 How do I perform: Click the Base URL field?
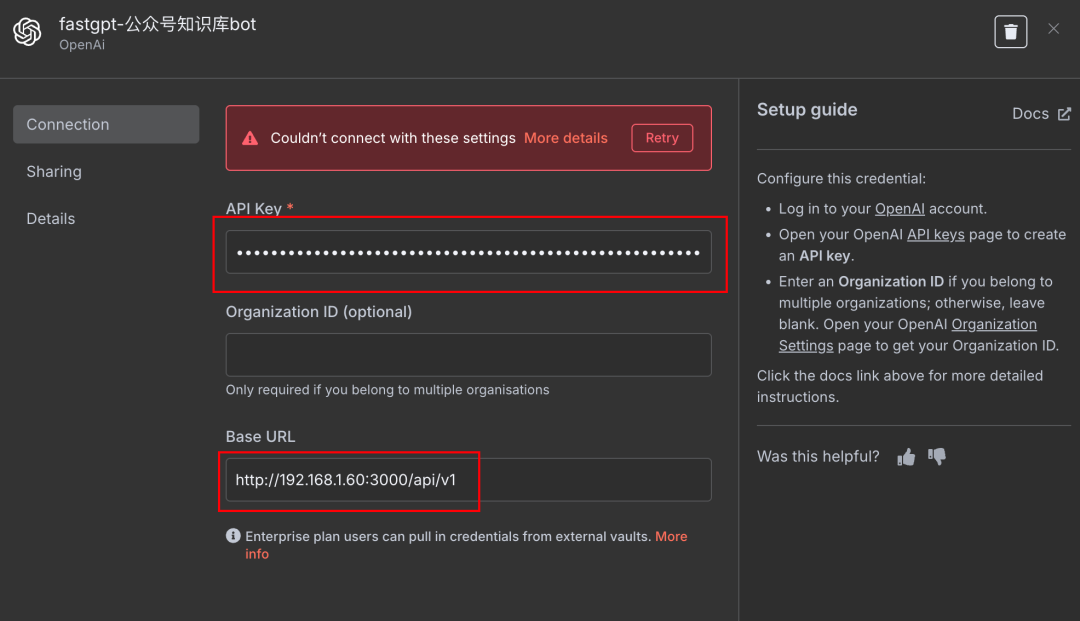pyautogui.click(x=468, y=480)
